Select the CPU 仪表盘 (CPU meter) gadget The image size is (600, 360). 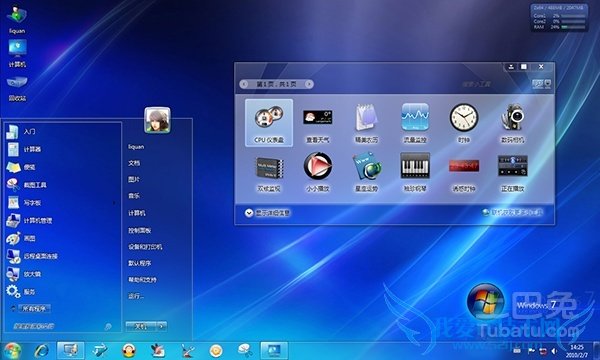tap(269, 123)
